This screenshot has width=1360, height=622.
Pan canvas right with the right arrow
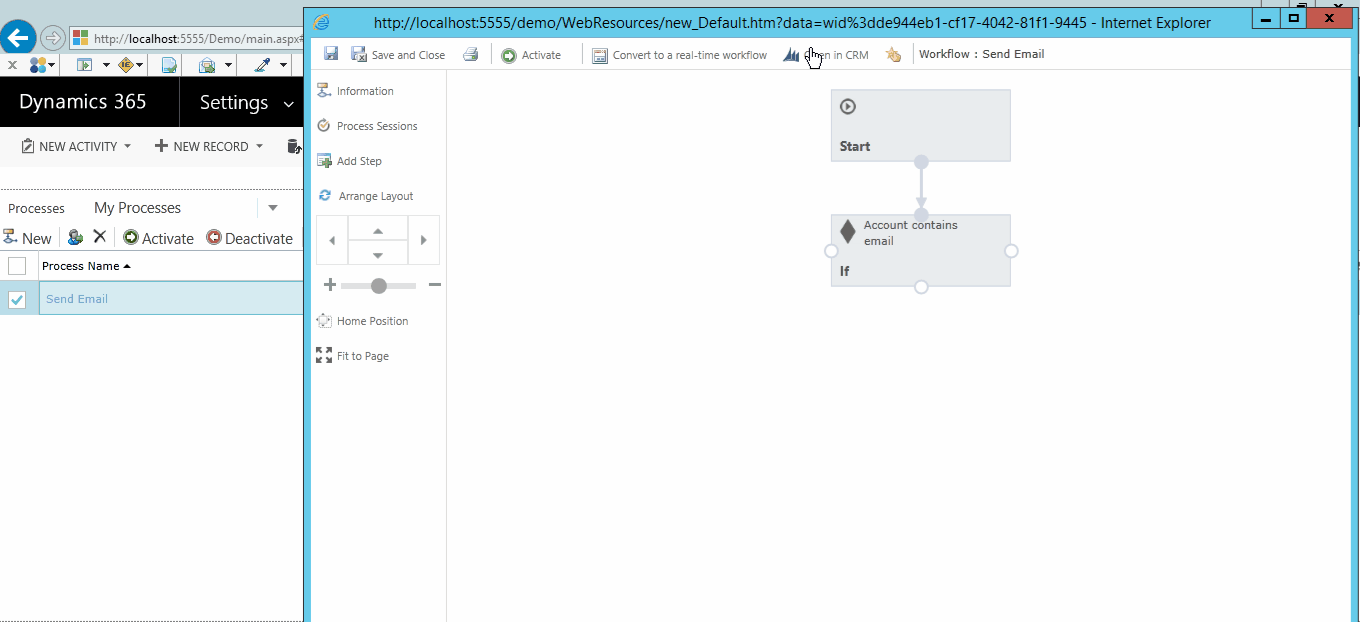(424, 241)
